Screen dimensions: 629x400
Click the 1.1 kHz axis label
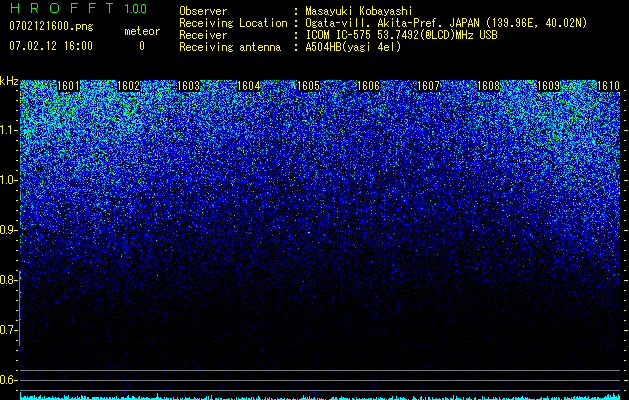click(8, 130)
